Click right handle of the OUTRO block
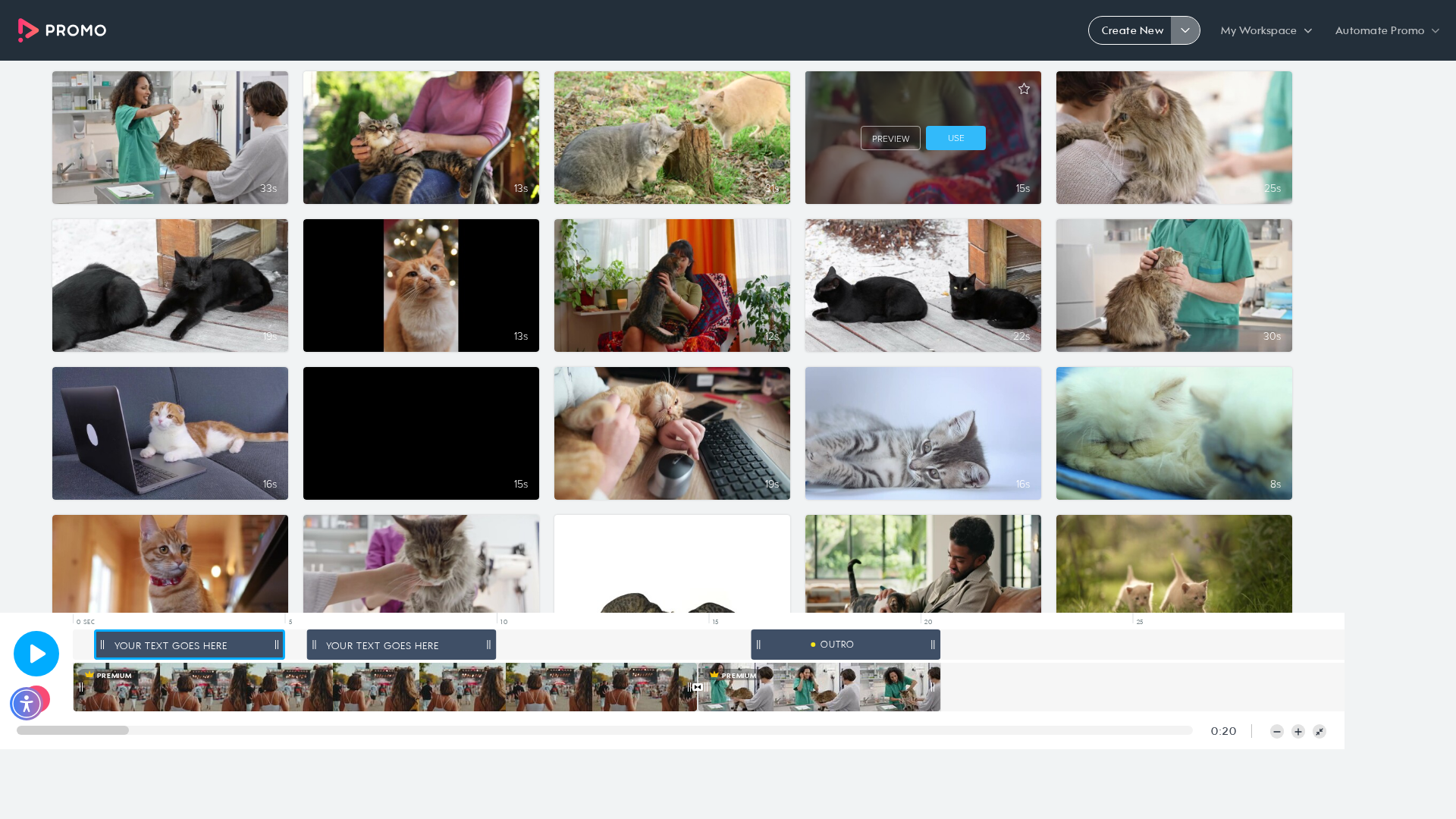Viewport: 1456px width, 819px height. point(933,645)
